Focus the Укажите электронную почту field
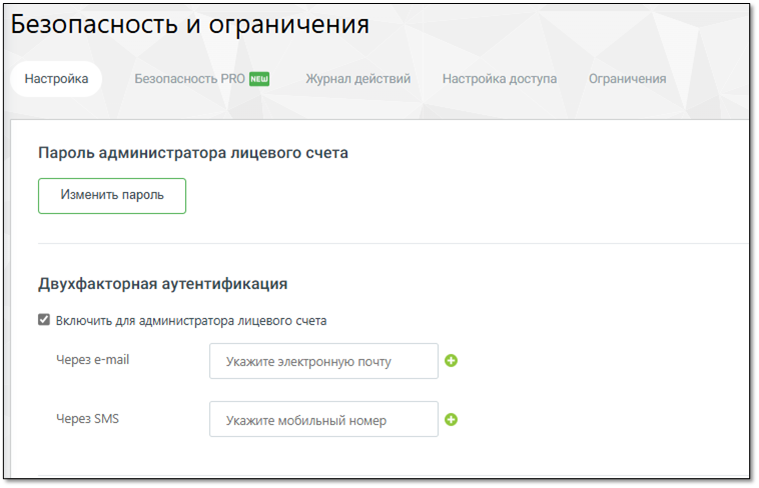 click(324, 361)
